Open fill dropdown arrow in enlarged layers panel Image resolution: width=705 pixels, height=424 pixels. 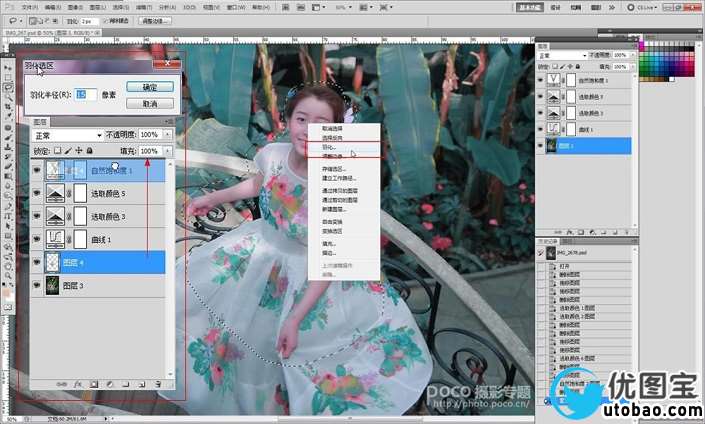(168, 151)
